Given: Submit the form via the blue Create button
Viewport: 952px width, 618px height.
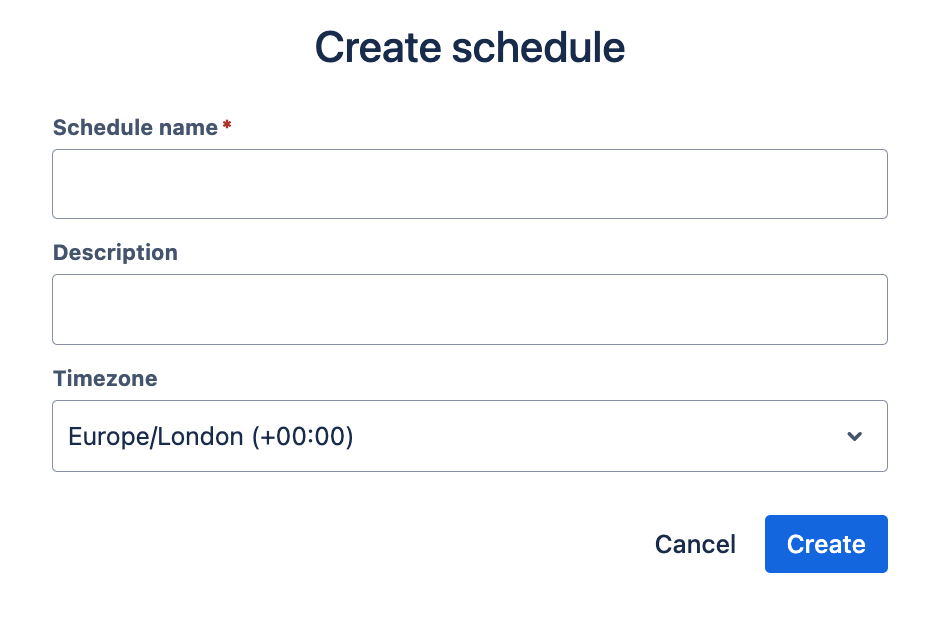Looking at the screenshot, I should click(826, 544).
